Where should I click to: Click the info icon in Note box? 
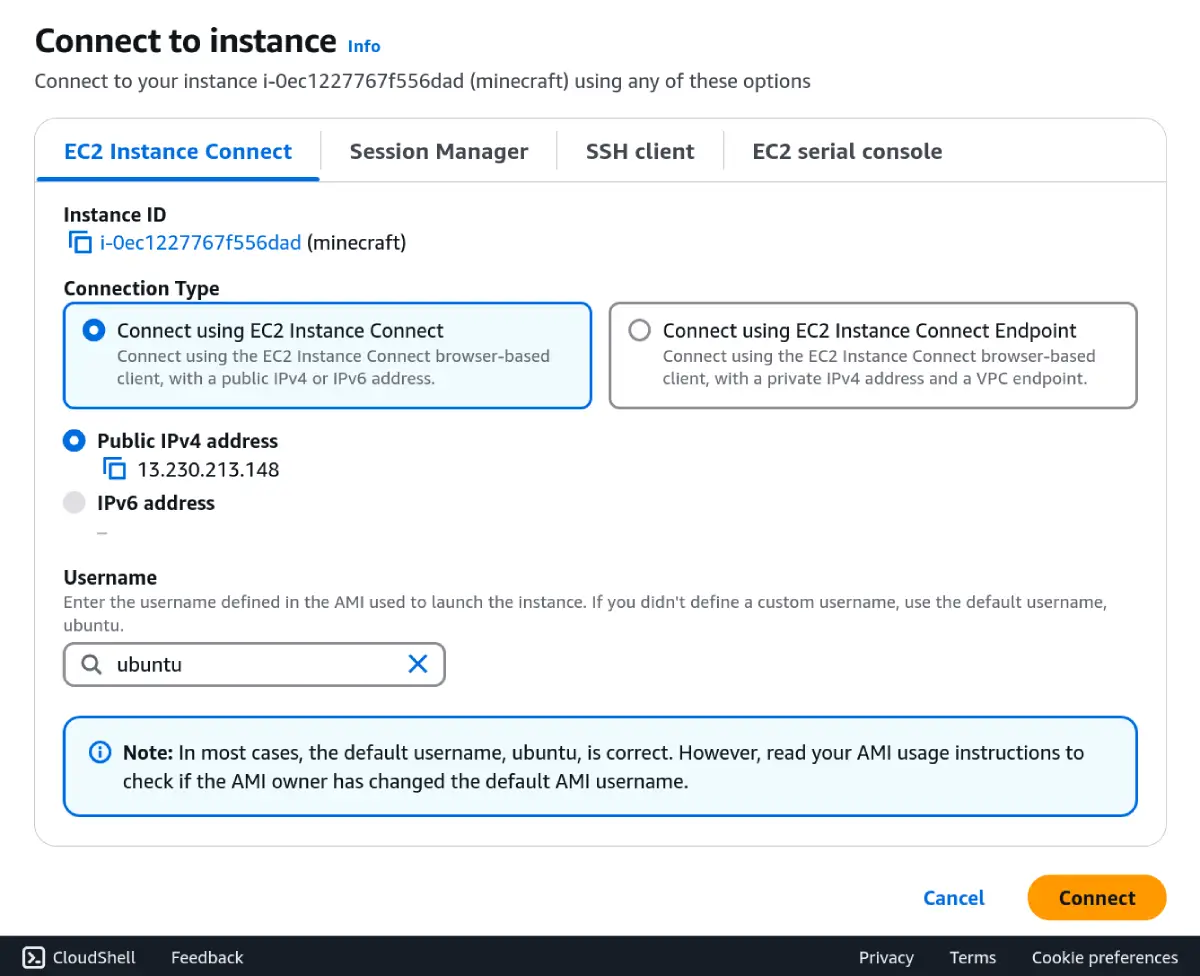[x=100, y=752]
